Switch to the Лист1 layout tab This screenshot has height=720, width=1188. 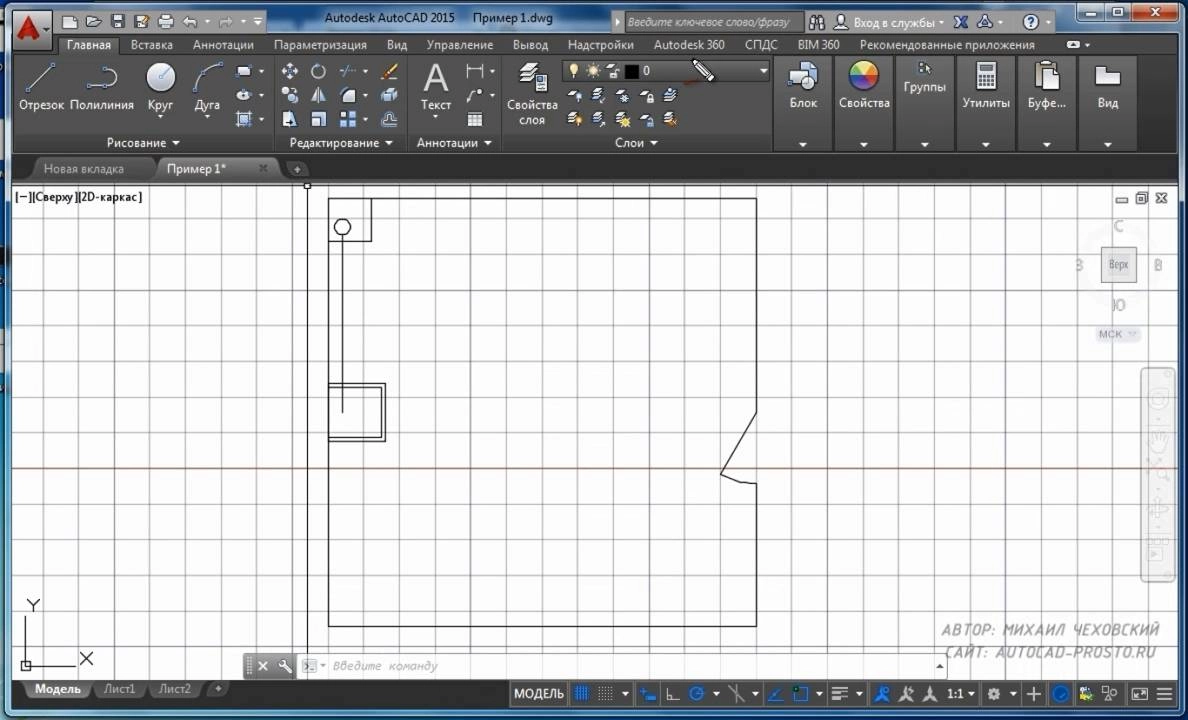click(x=119, y=689)
